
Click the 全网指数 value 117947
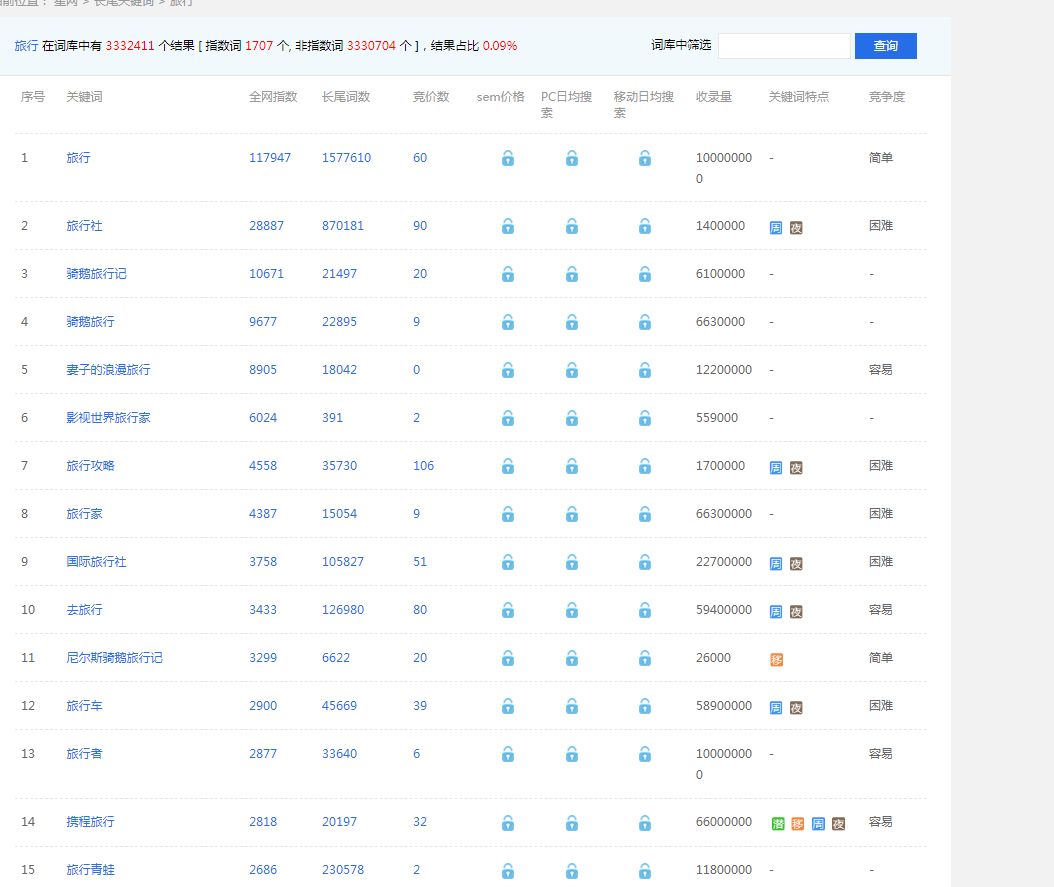pyautogui.click(x=270, y=158)
